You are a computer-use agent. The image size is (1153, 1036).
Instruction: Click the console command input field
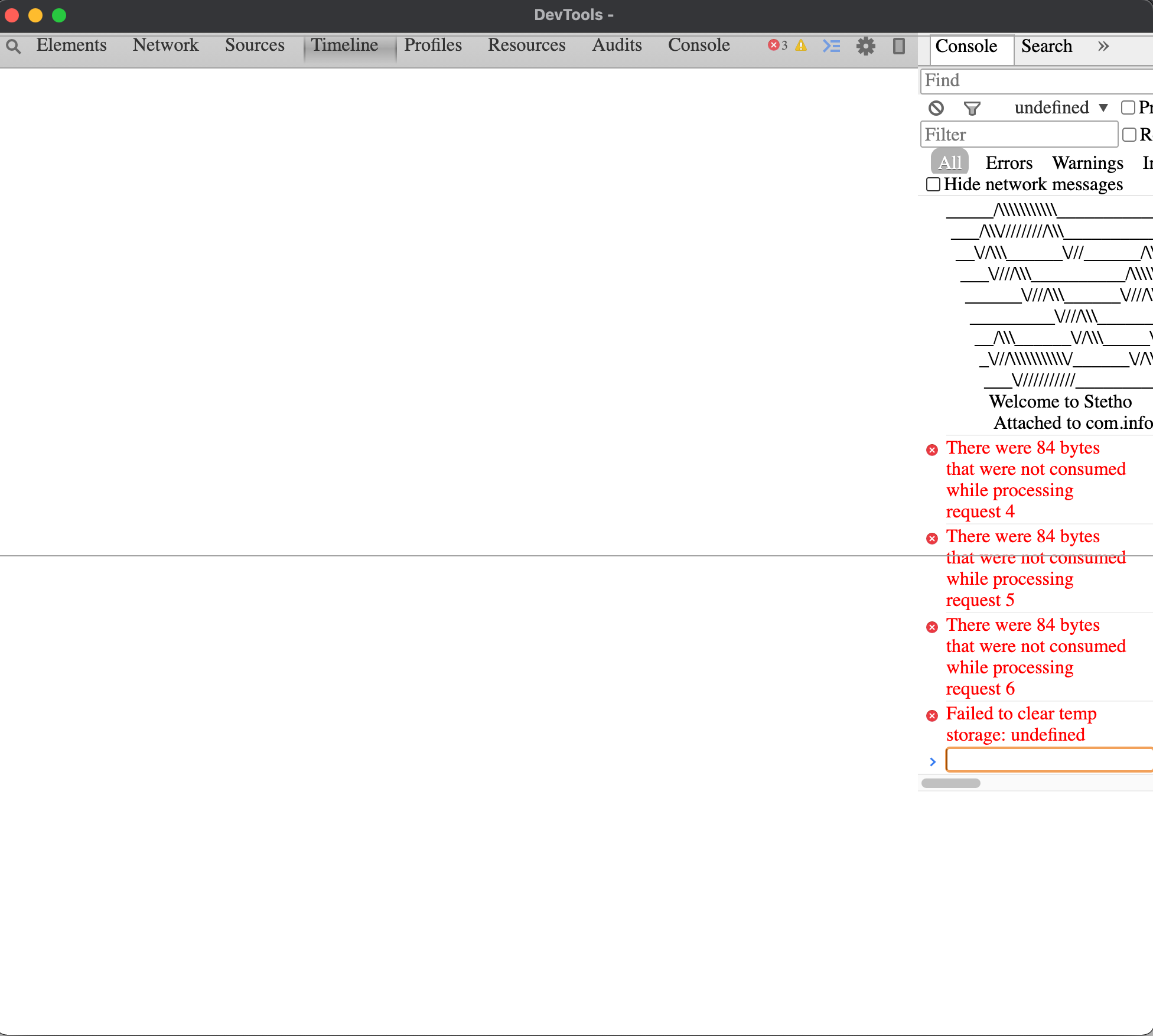point(1048,760)
